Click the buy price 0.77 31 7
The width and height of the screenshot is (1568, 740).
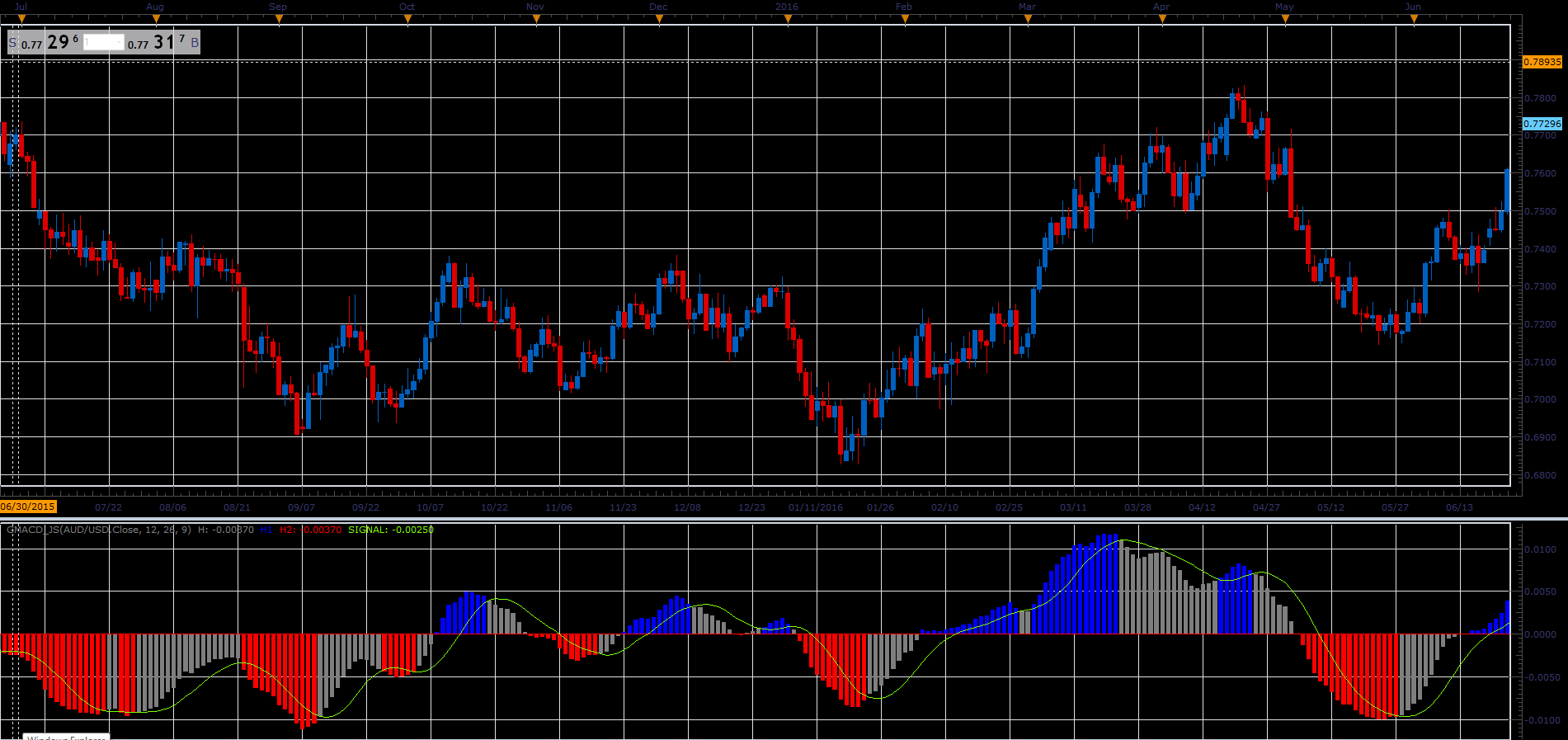(x=157, y=42)
